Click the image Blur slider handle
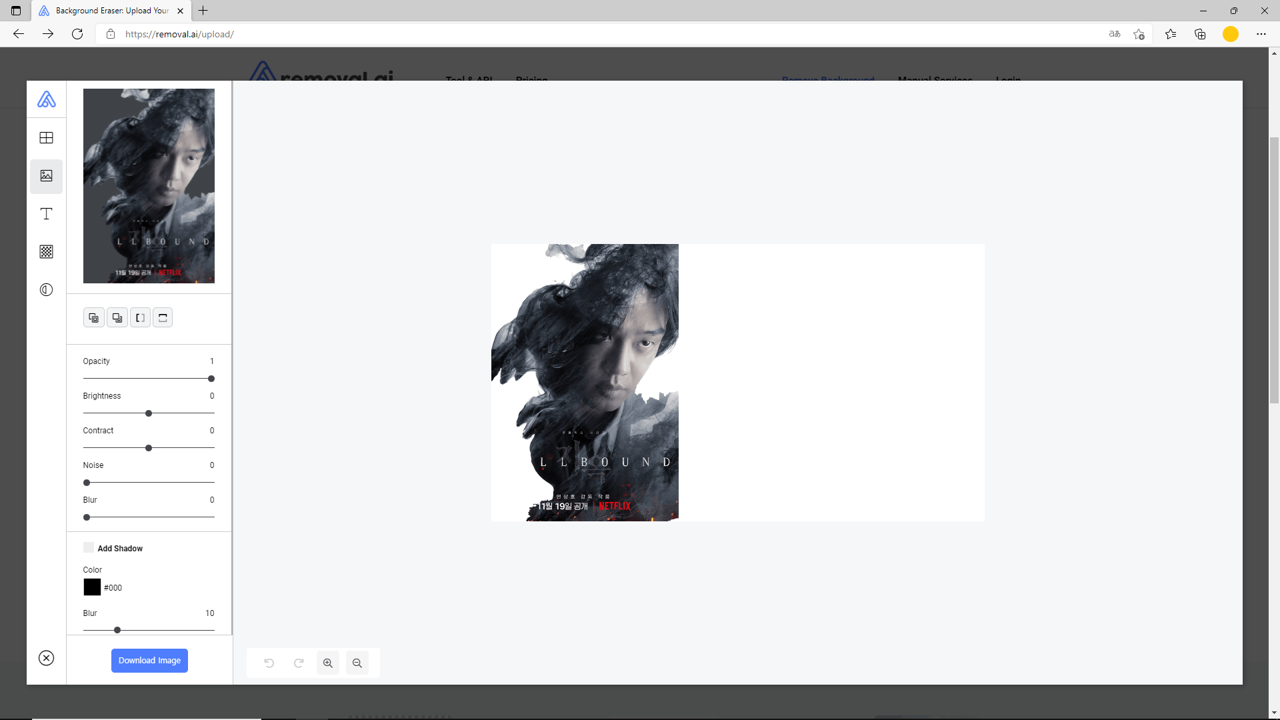Viewport: 1280px width, 720px height. tap(87, 517)
